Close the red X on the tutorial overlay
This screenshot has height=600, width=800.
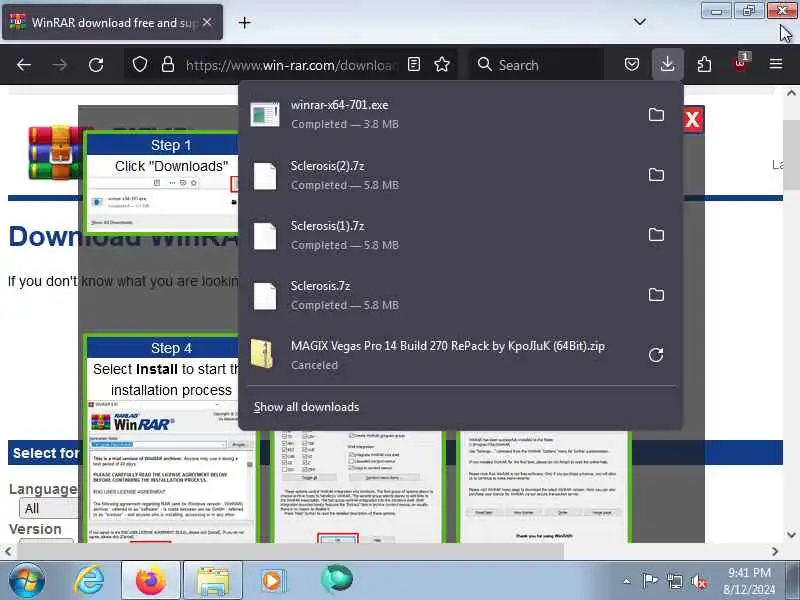point(693,120)
